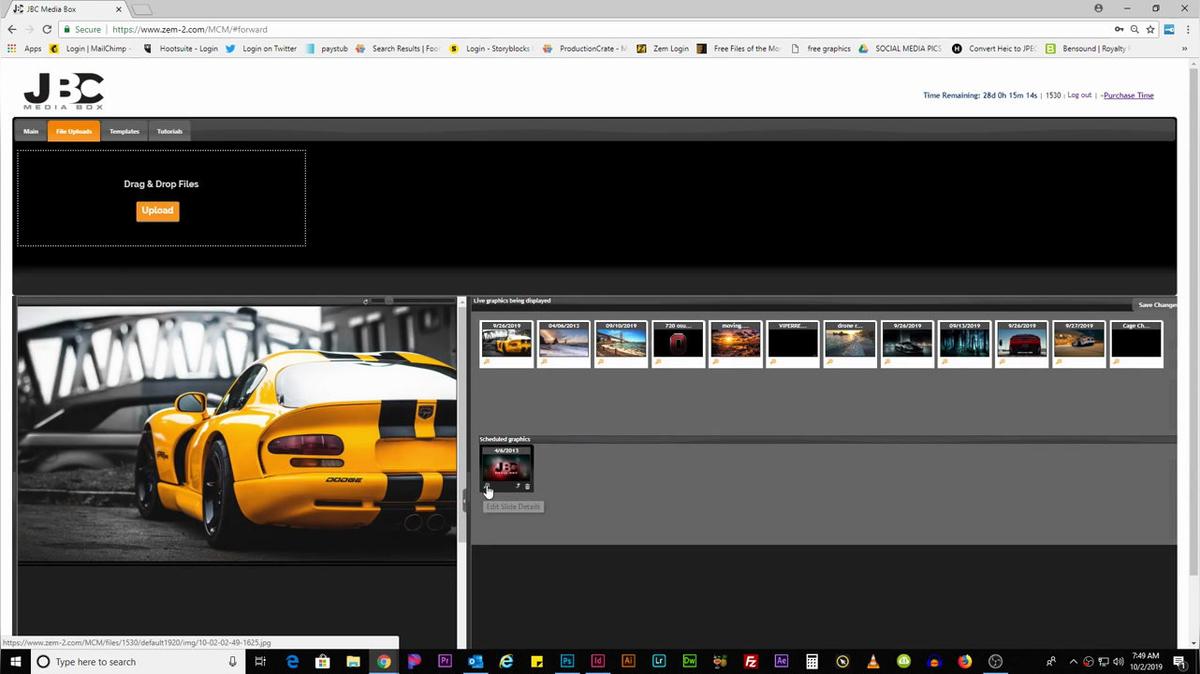Viewport: 1200px width, 674px height.
Task: Click the edit slide details icon on scheduled graphic
Action: (x=487, y=487)
